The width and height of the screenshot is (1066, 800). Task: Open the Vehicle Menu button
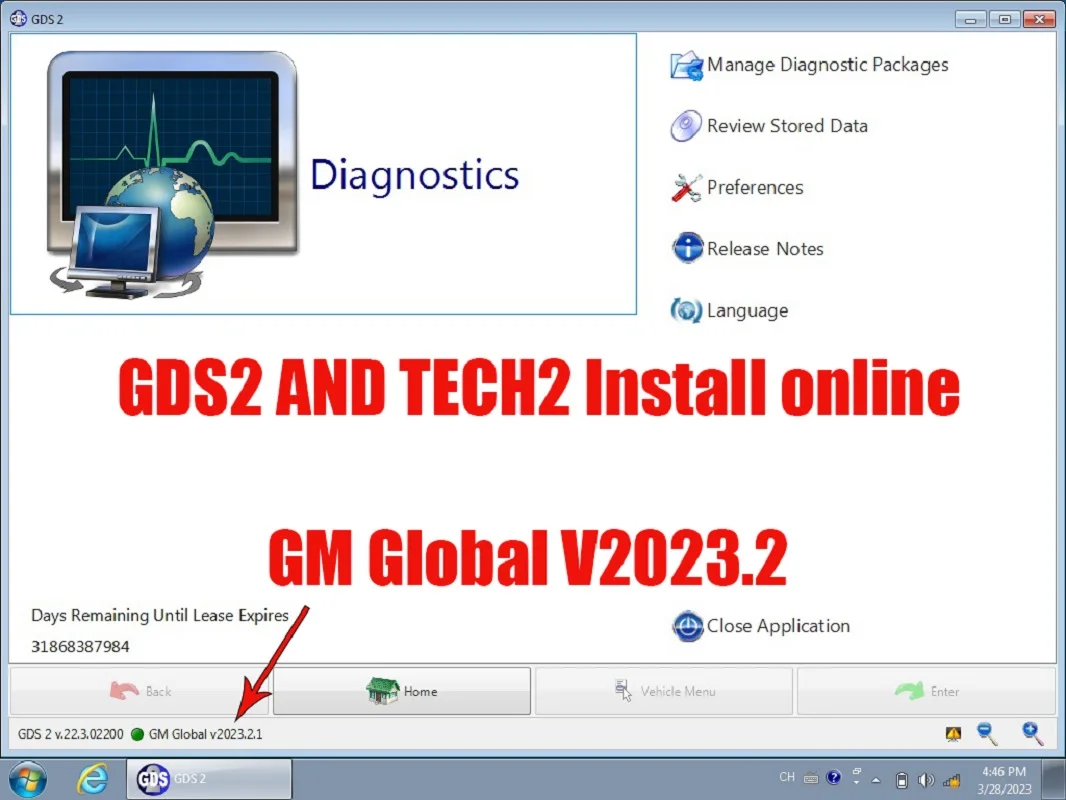click(x=664, y=691)
